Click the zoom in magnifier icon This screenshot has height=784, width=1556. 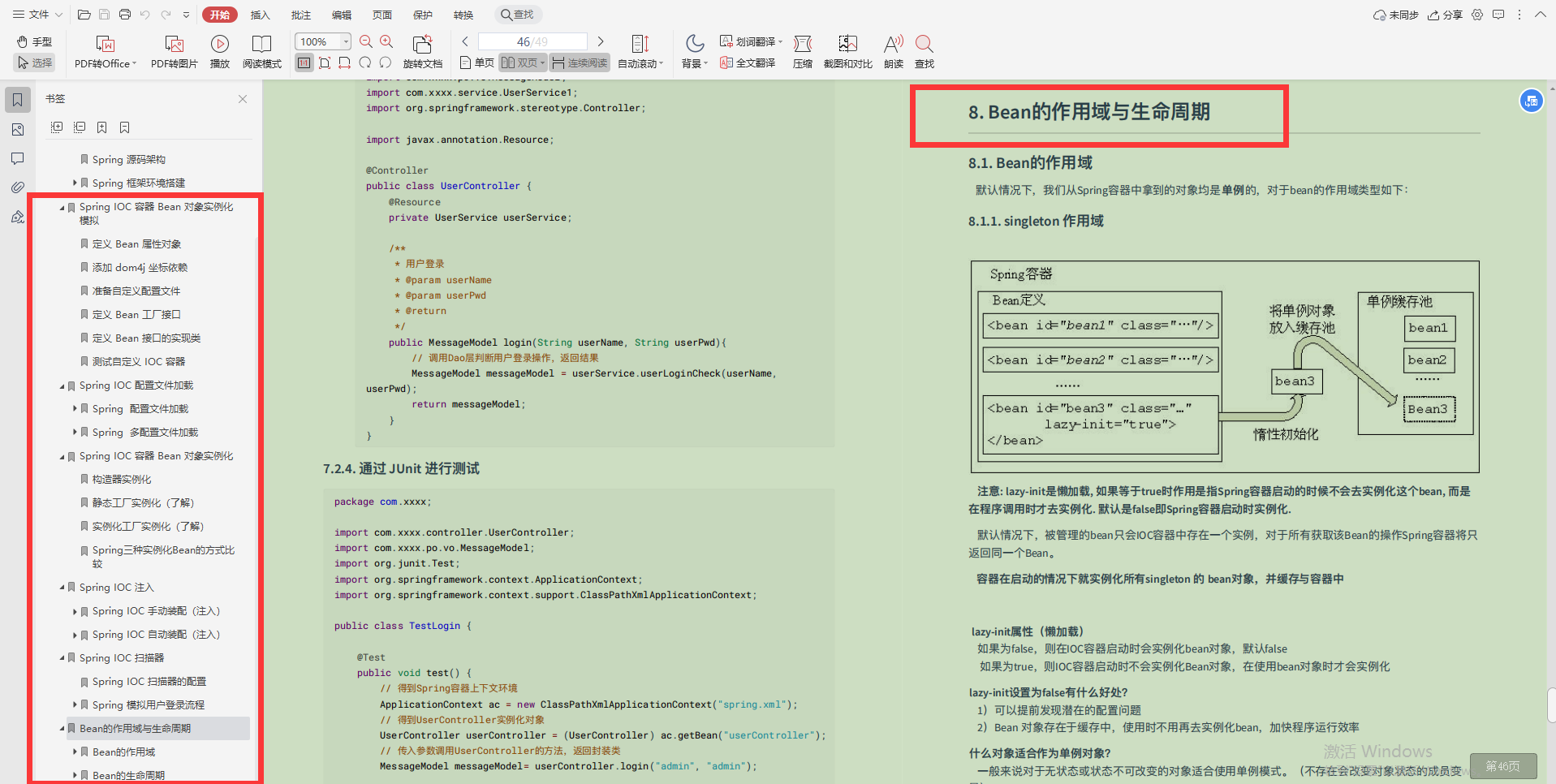coord(387,41)
